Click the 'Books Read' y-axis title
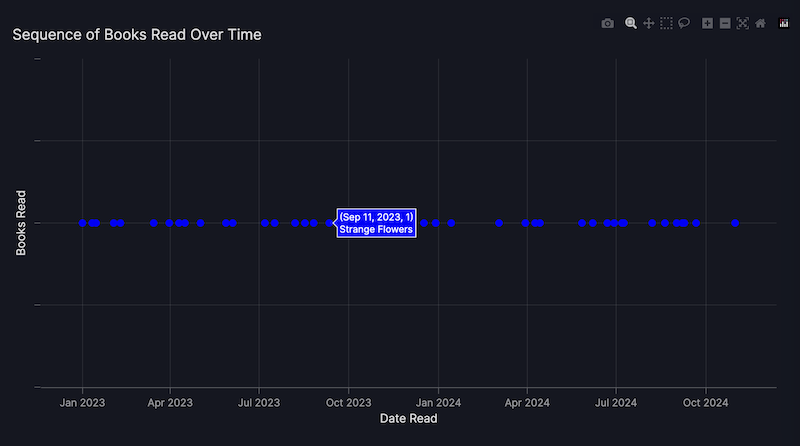 click(21, 223)
